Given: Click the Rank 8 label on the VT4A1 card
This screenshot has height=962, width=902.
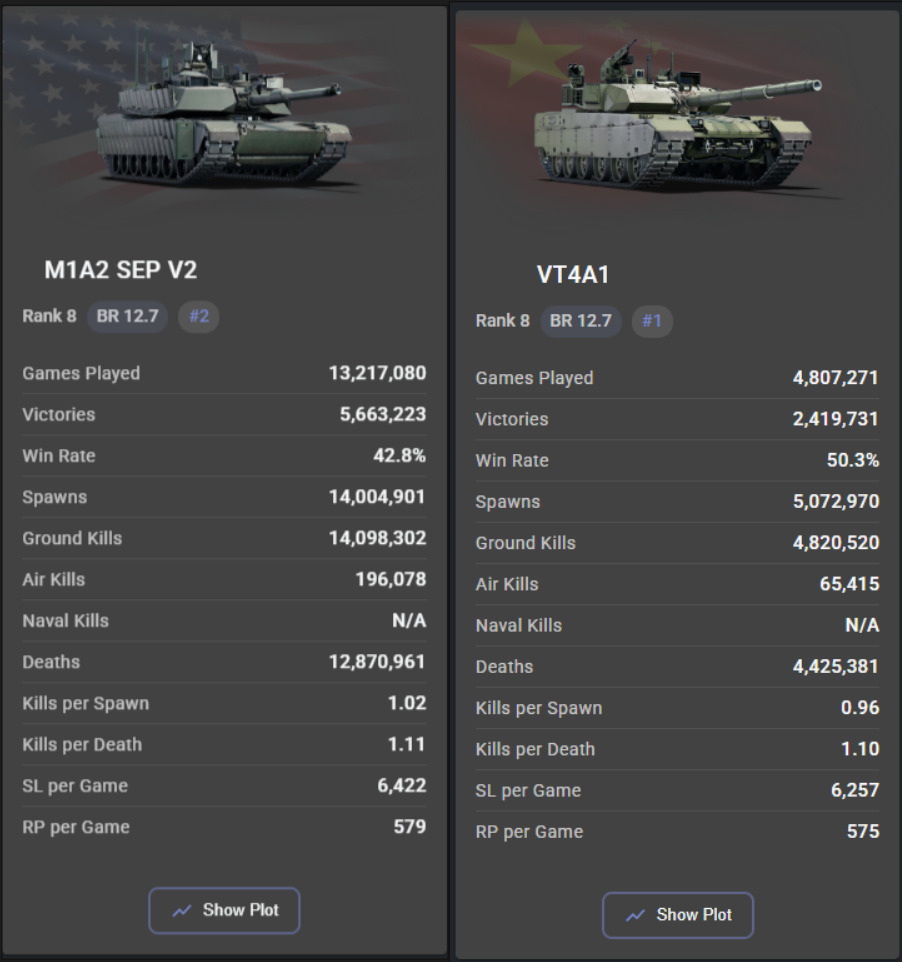Looking at the screenshot, I should (x=503, y=321).
